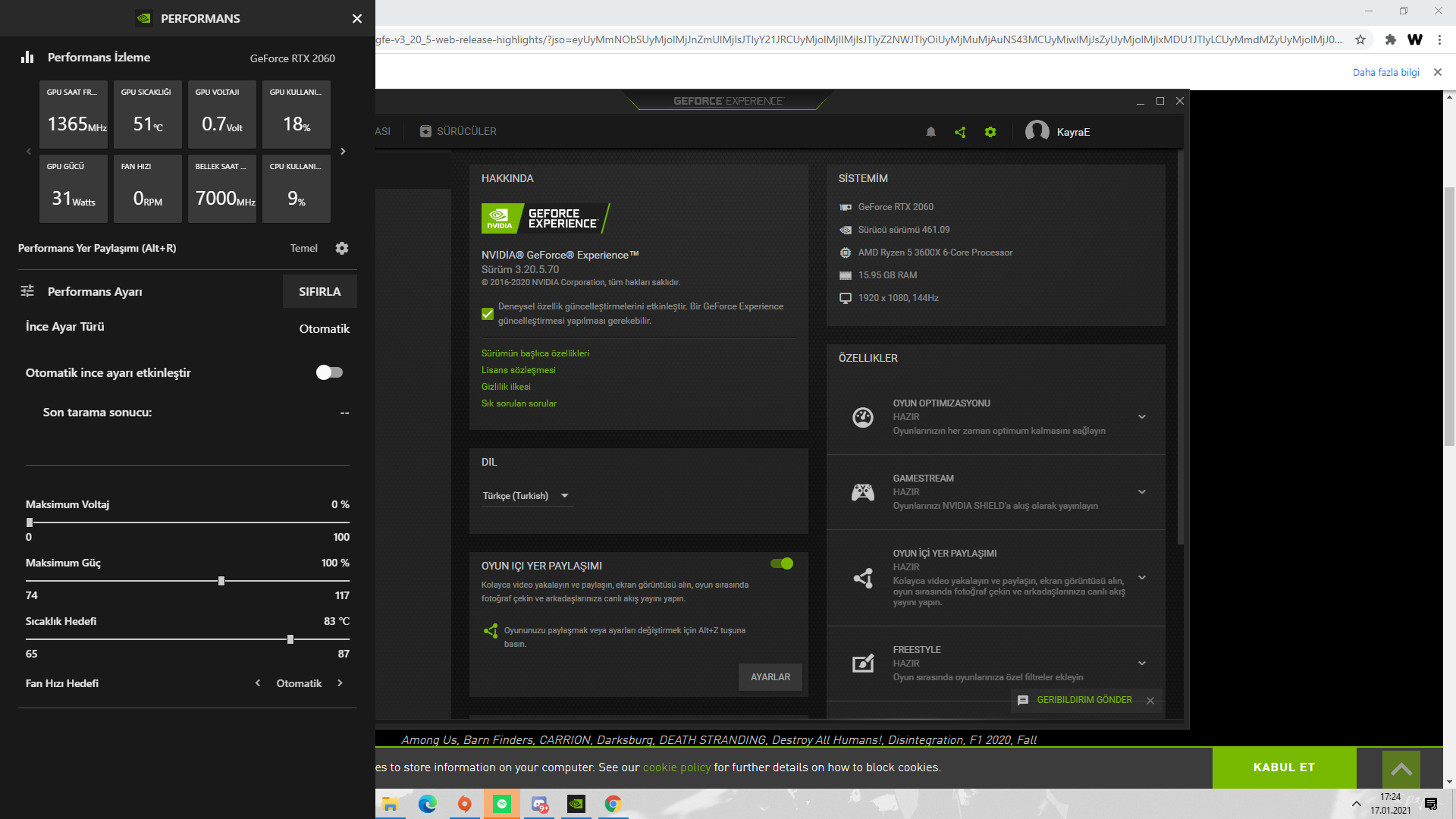
Task: Click the W extension icon in Chrome
Action: [x=1415, y=39]
